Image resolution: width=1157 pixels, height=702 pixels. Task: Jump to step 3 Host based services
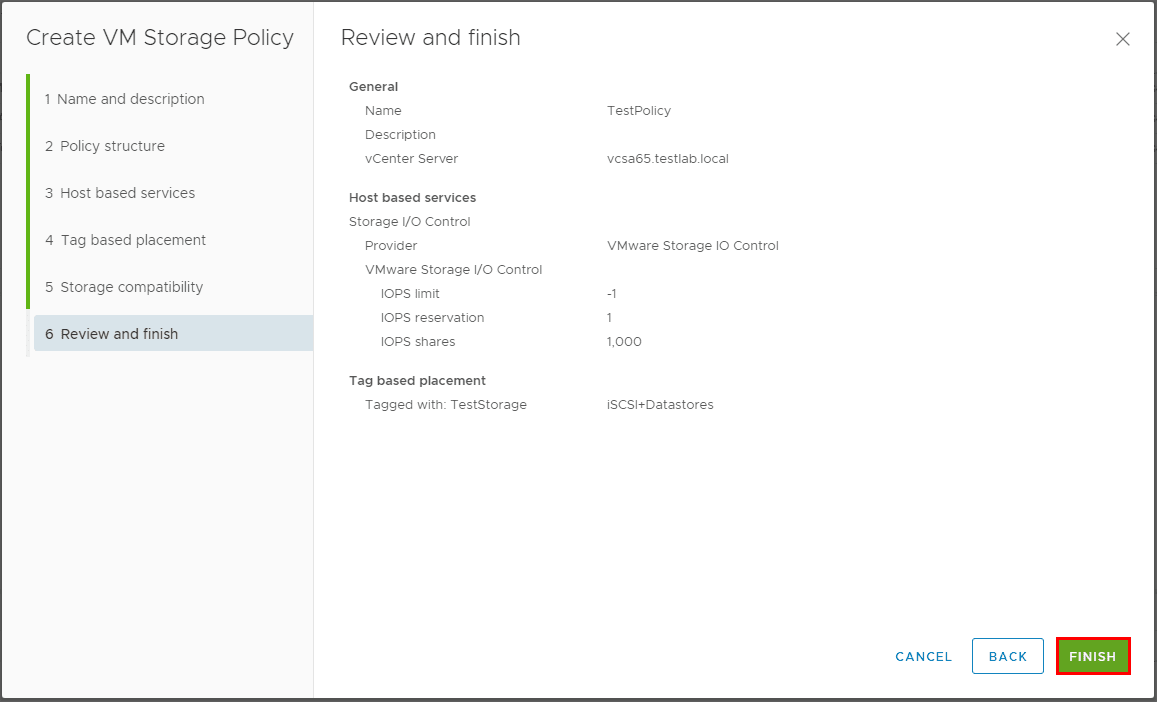click(119, 193)
